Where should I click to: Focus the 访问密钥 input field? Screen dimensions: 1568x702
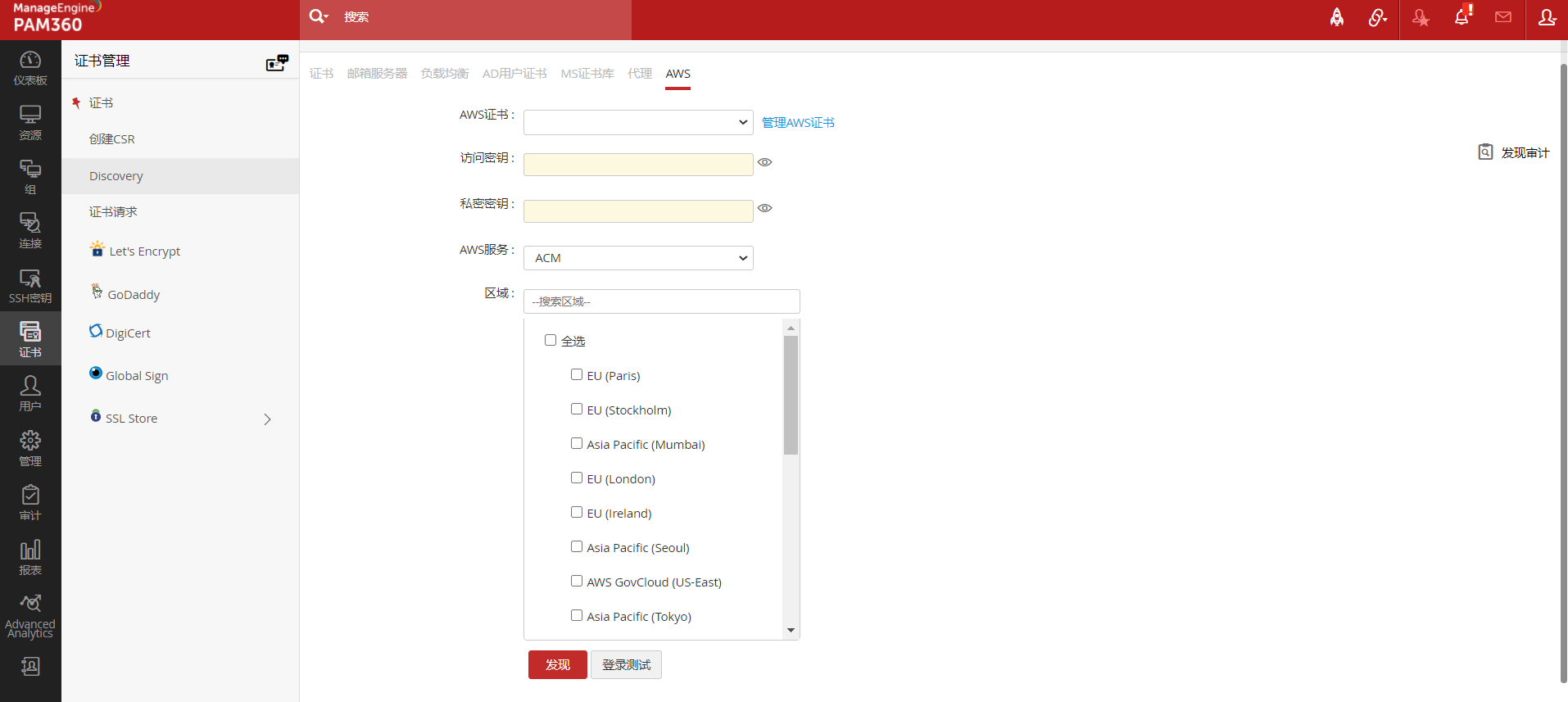coord(638,165)
